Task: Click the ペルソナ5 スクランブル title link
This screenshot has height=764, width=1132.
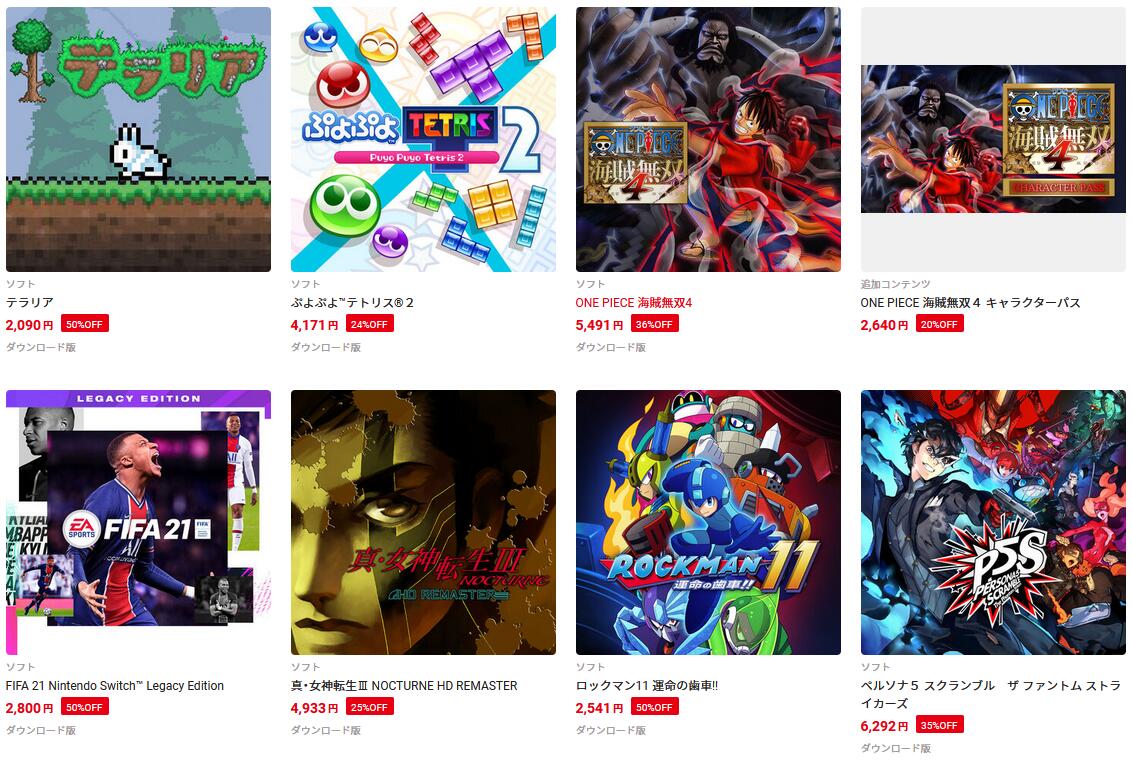Action: 990,695
